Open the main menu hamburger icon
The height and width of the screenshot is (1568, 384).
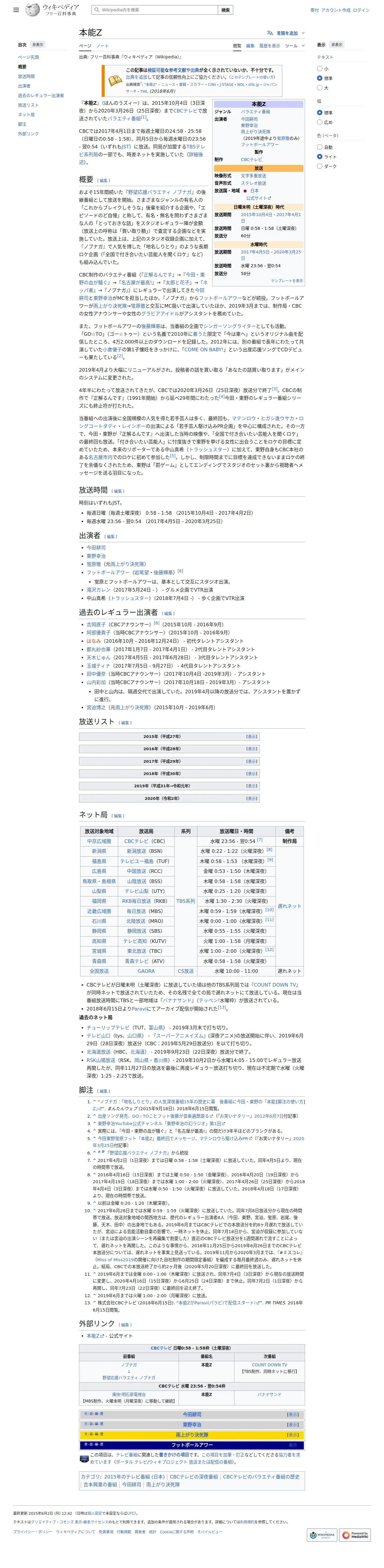pos(16,10)
